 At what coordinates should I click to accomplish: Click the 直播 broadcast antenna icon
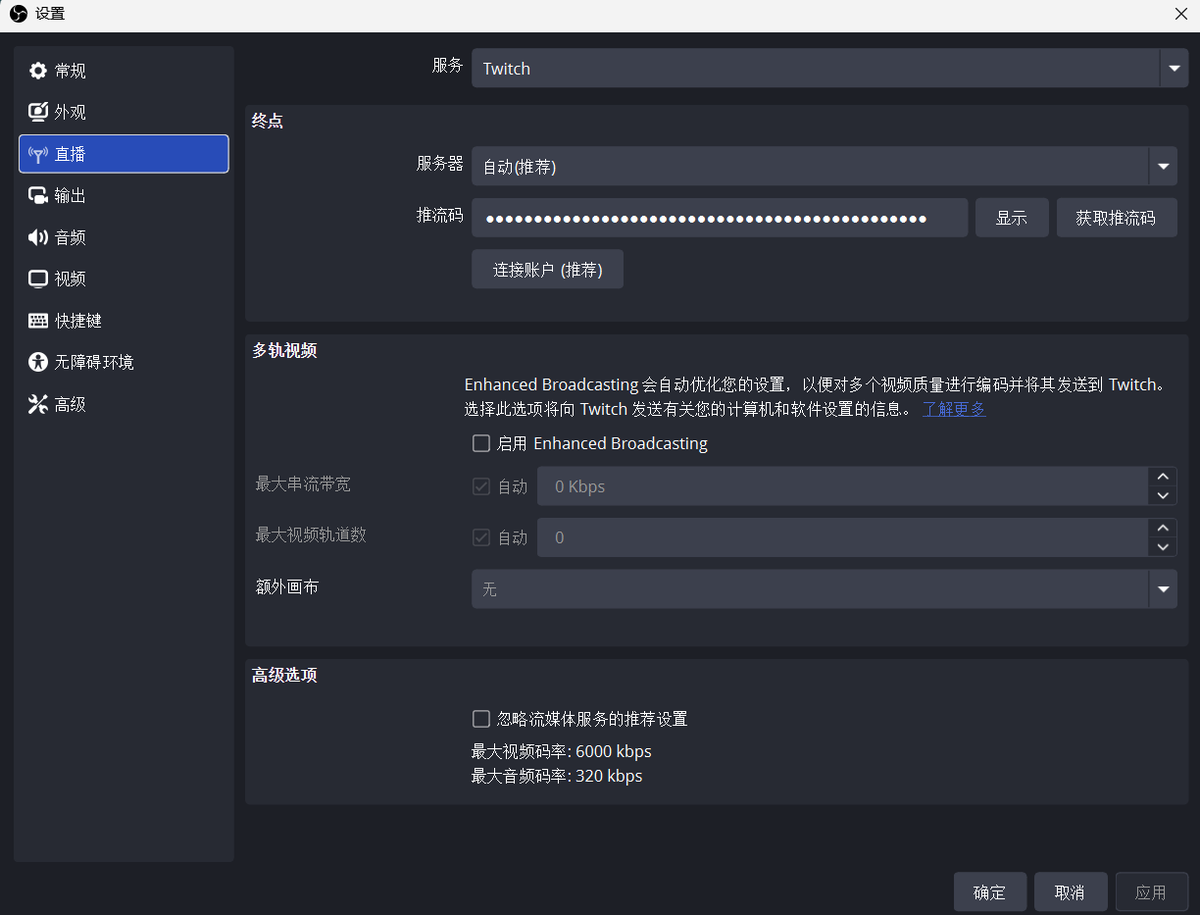pyautogui.click(x=37, y=153)
